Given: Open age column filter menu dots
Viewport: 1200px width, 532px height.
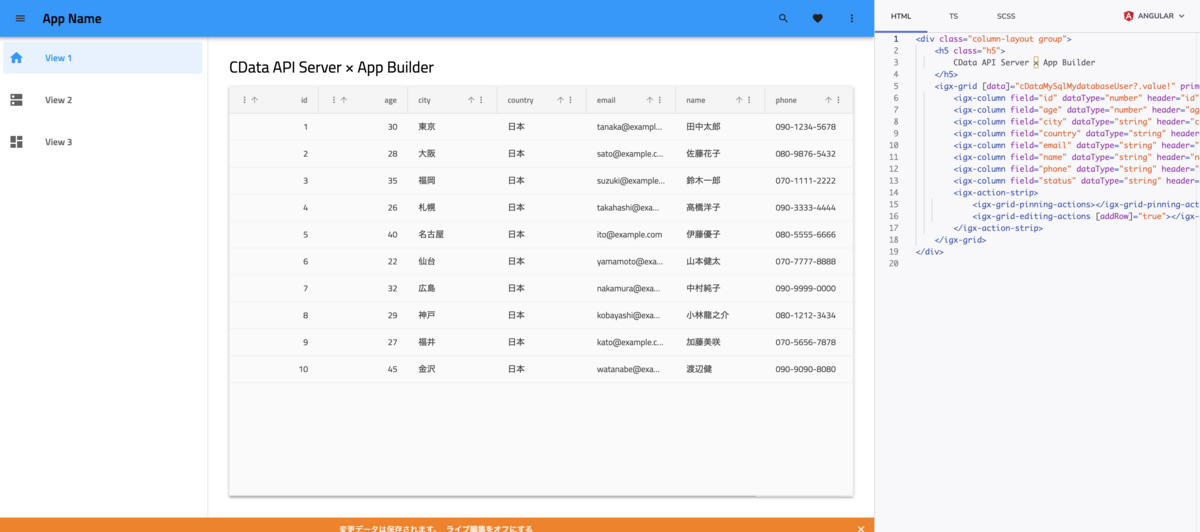Looking at the screenshot, I should pyautogui.click(x=334, y=100).
